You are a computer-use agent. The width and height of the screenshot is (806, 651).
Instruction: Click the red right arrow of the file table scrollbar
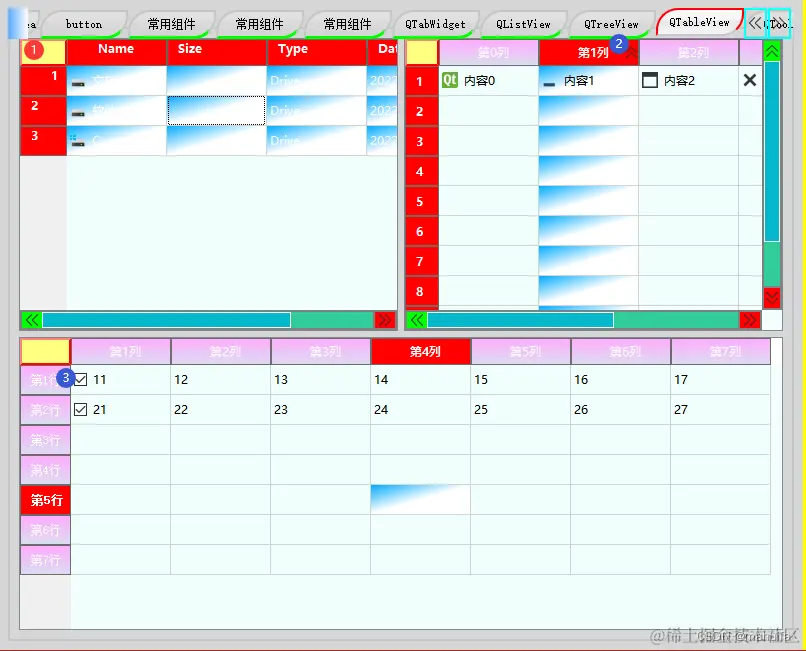[x=385, y=320]
